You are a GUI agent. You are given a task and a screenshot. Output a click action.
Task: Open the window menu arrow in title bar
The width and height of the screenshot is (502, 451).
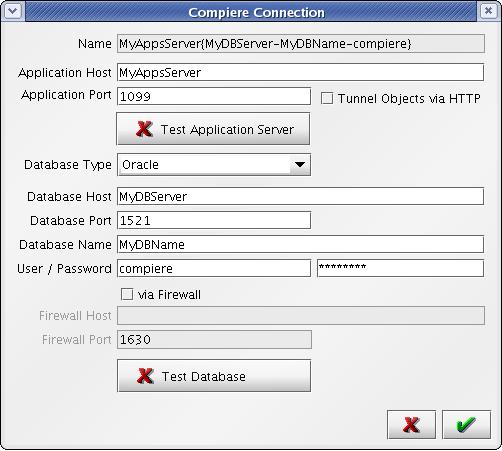(x=13, y=11)
